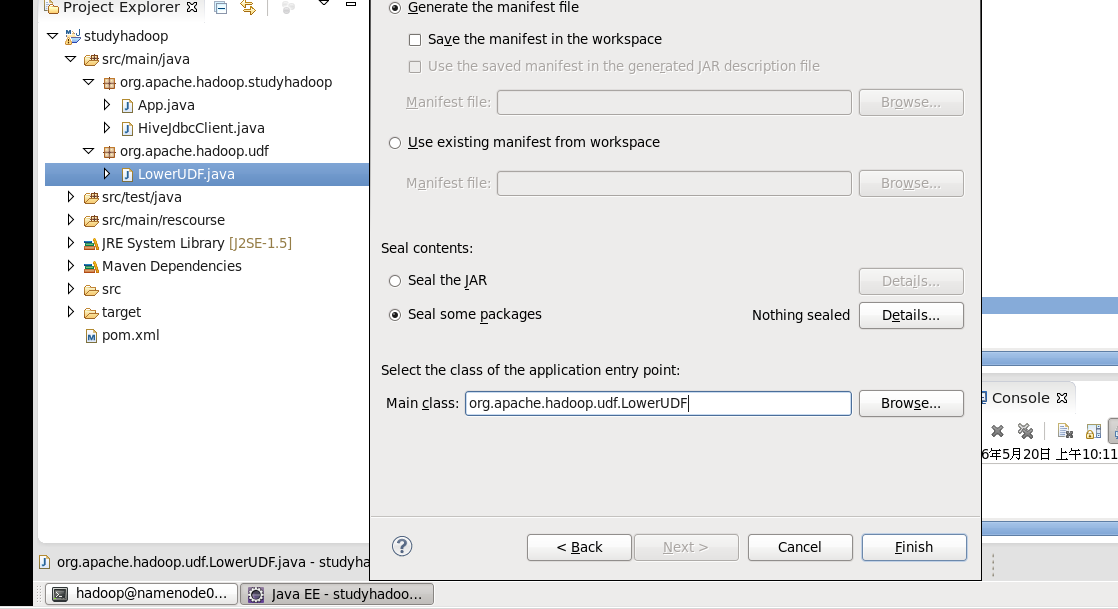Click the Maven Dependencies library icon
Viewport: 1118px width, 609px height.
[91, 267]
